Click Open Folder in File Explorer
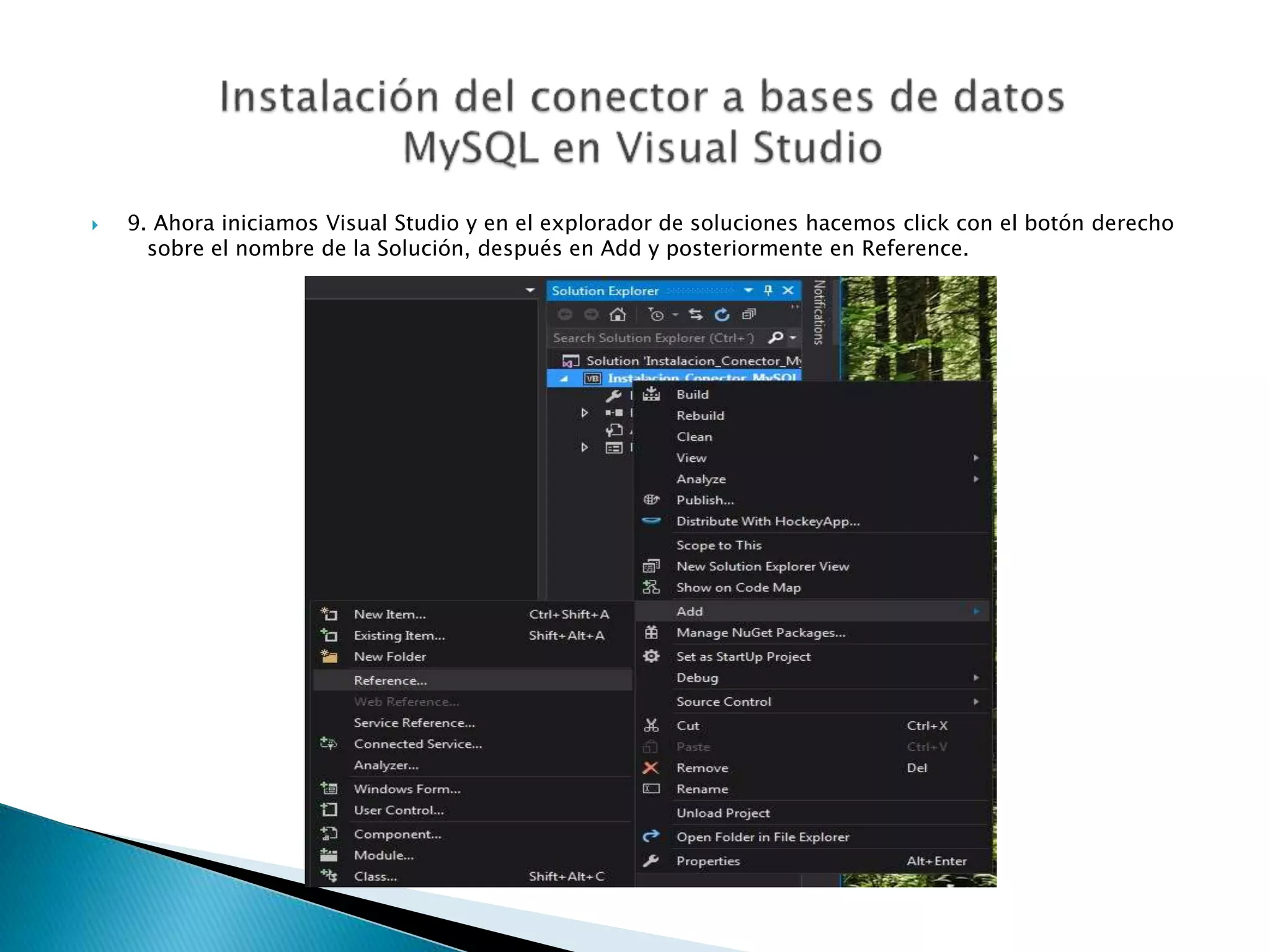Screen dimensions: 1270x952 pos(812,837)
